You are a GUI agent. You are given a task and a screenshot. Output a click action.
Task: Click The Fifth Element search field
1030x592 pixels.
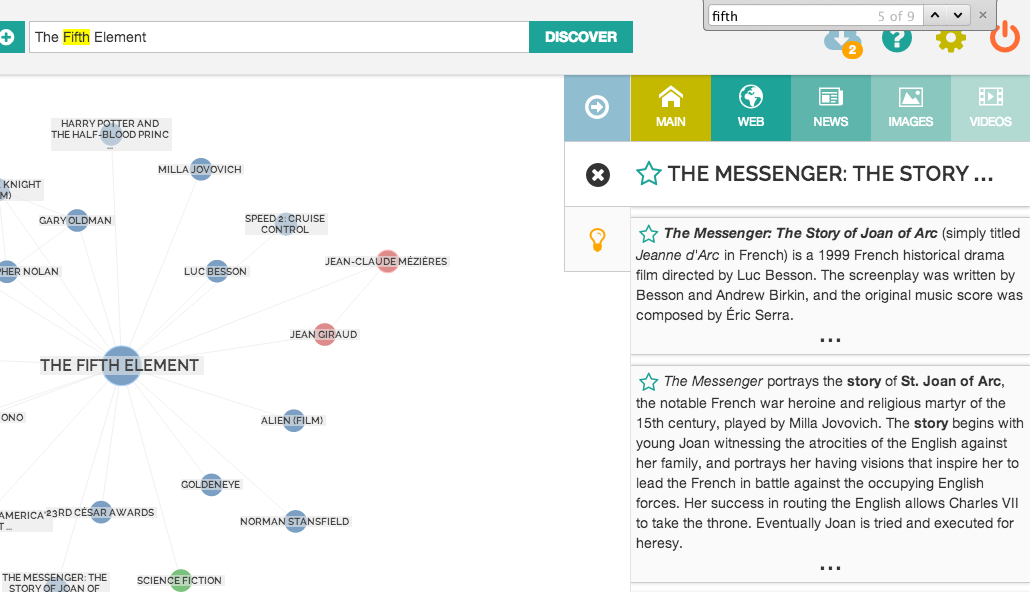pyautogui.click(x=279, y=37)
